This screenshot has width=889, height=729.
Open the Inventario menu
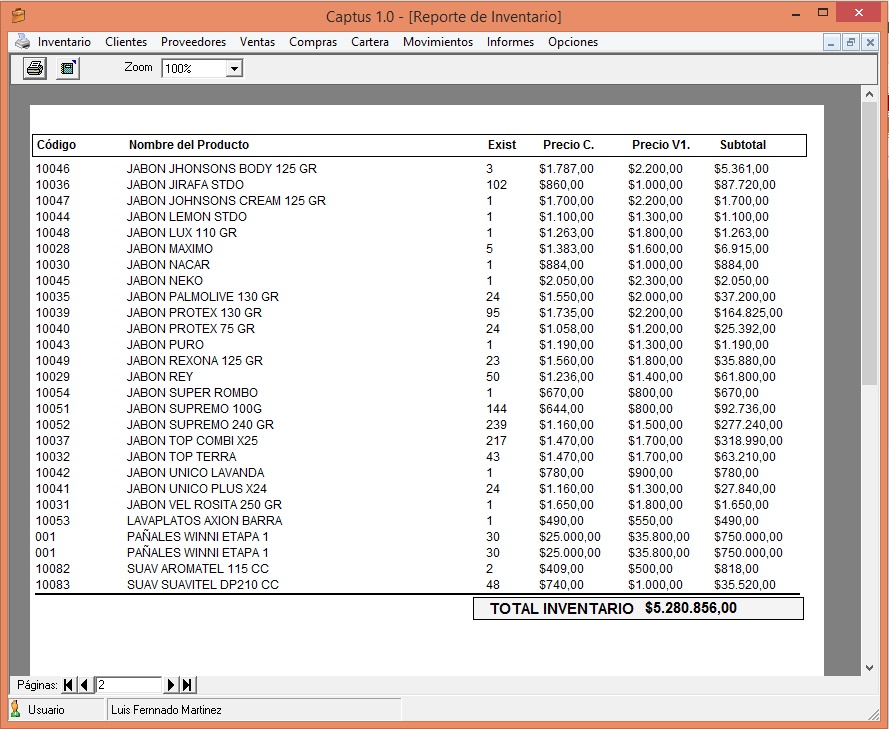pyautogui.click(x=64, y=42)
